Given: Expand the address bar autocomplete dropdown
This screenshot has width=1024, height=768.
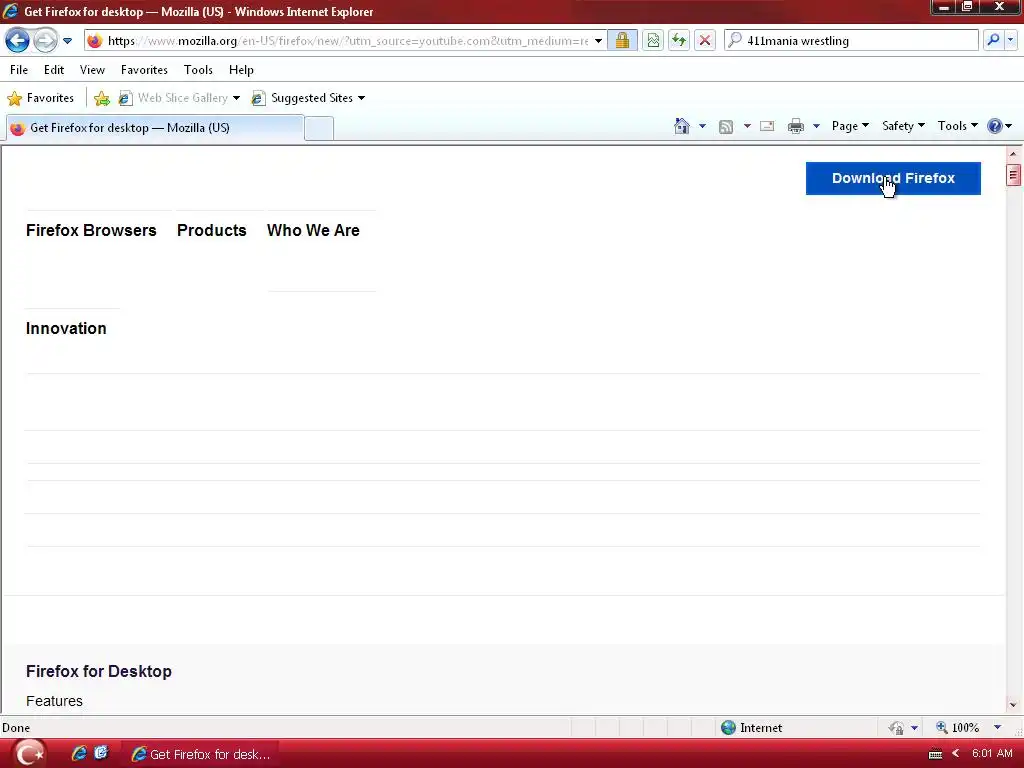Looking at the screenshot, I should (x=598, y=40).
